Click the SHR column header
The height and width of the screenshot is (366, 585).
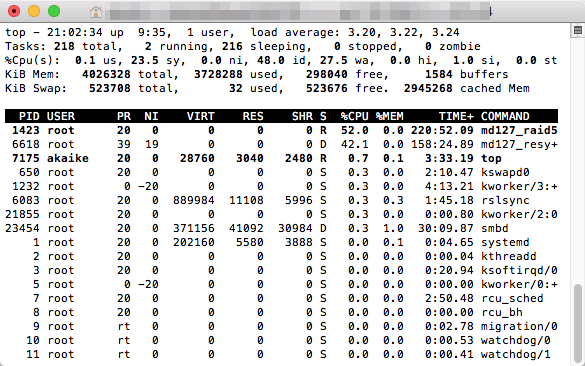[x=302, y=116]
